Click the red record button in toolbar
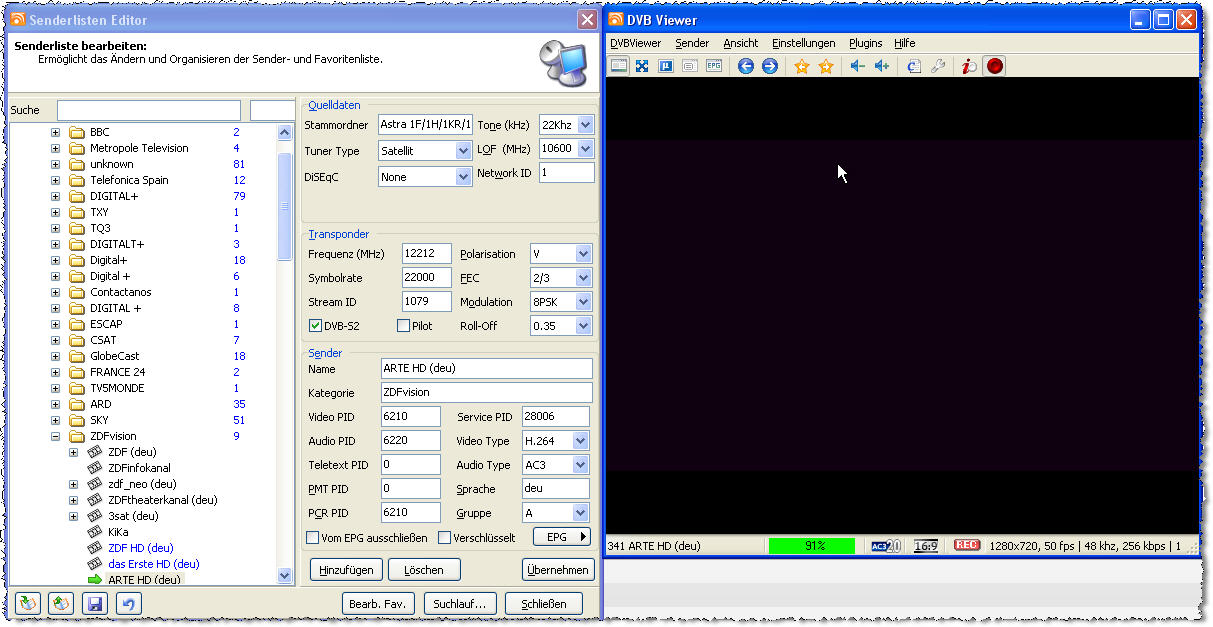Viewport: 1213px width, 627px height. (994, 66)
